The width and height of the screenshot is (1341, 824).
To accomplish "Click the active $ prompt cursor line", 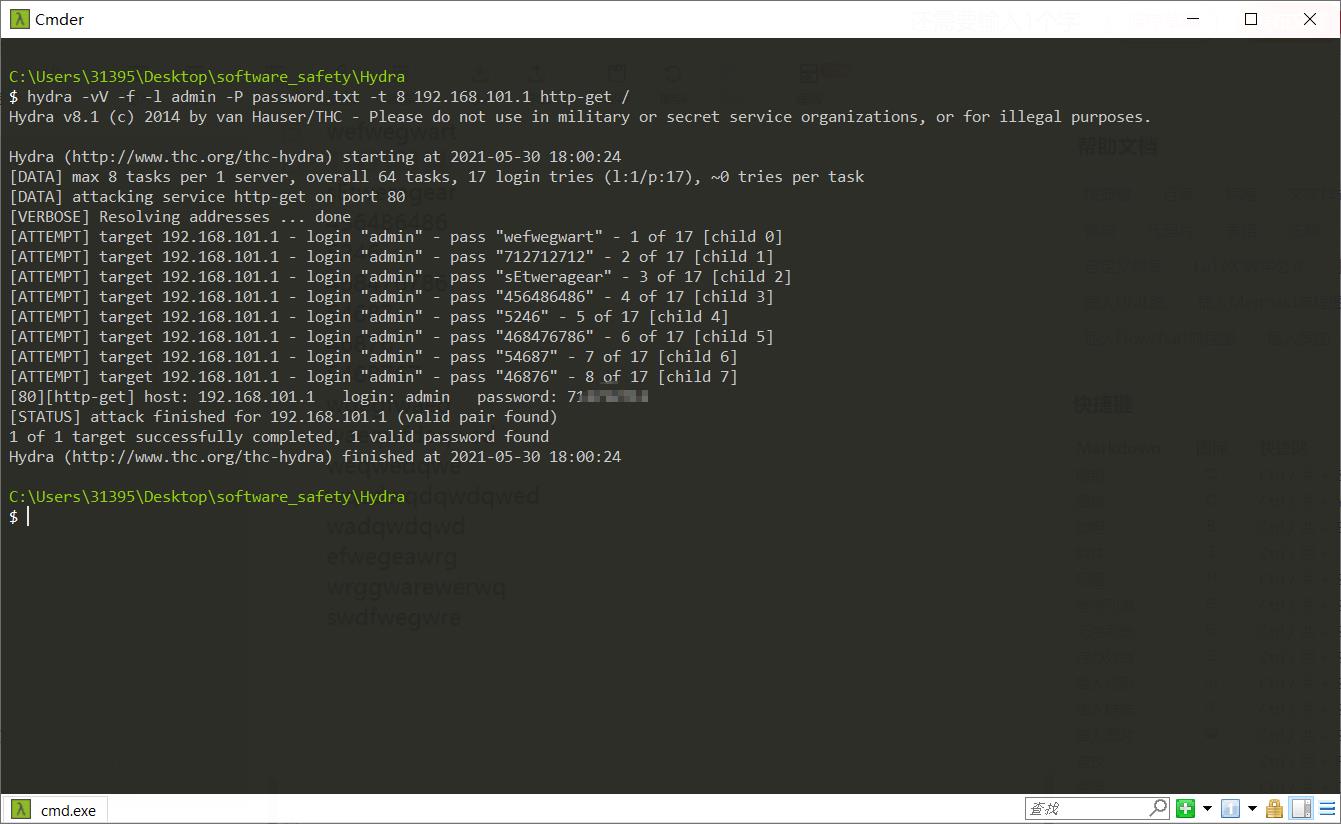I will click(19, 517).
